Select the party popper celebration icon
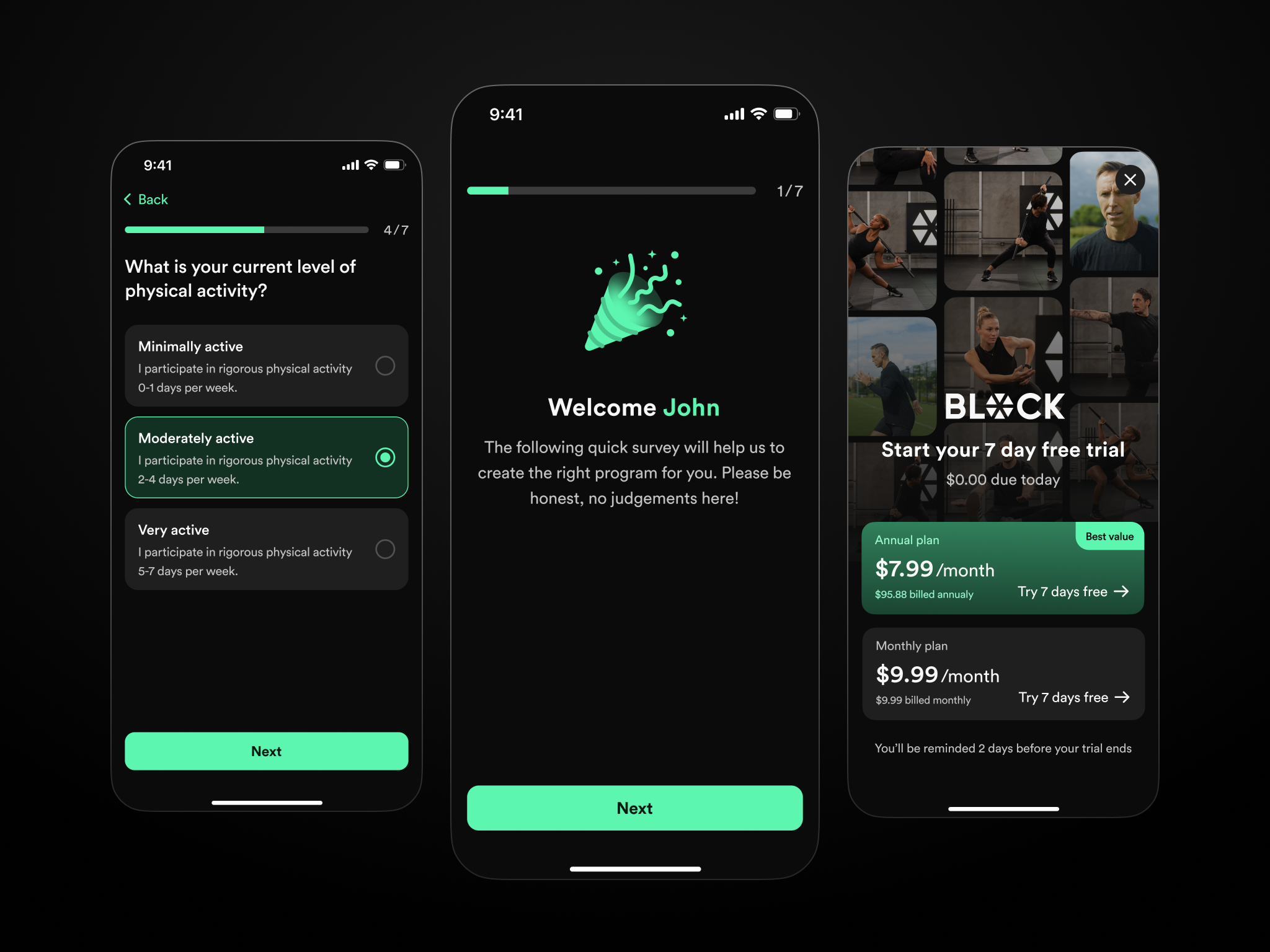 pyautogui.click(x=634, y=311)
